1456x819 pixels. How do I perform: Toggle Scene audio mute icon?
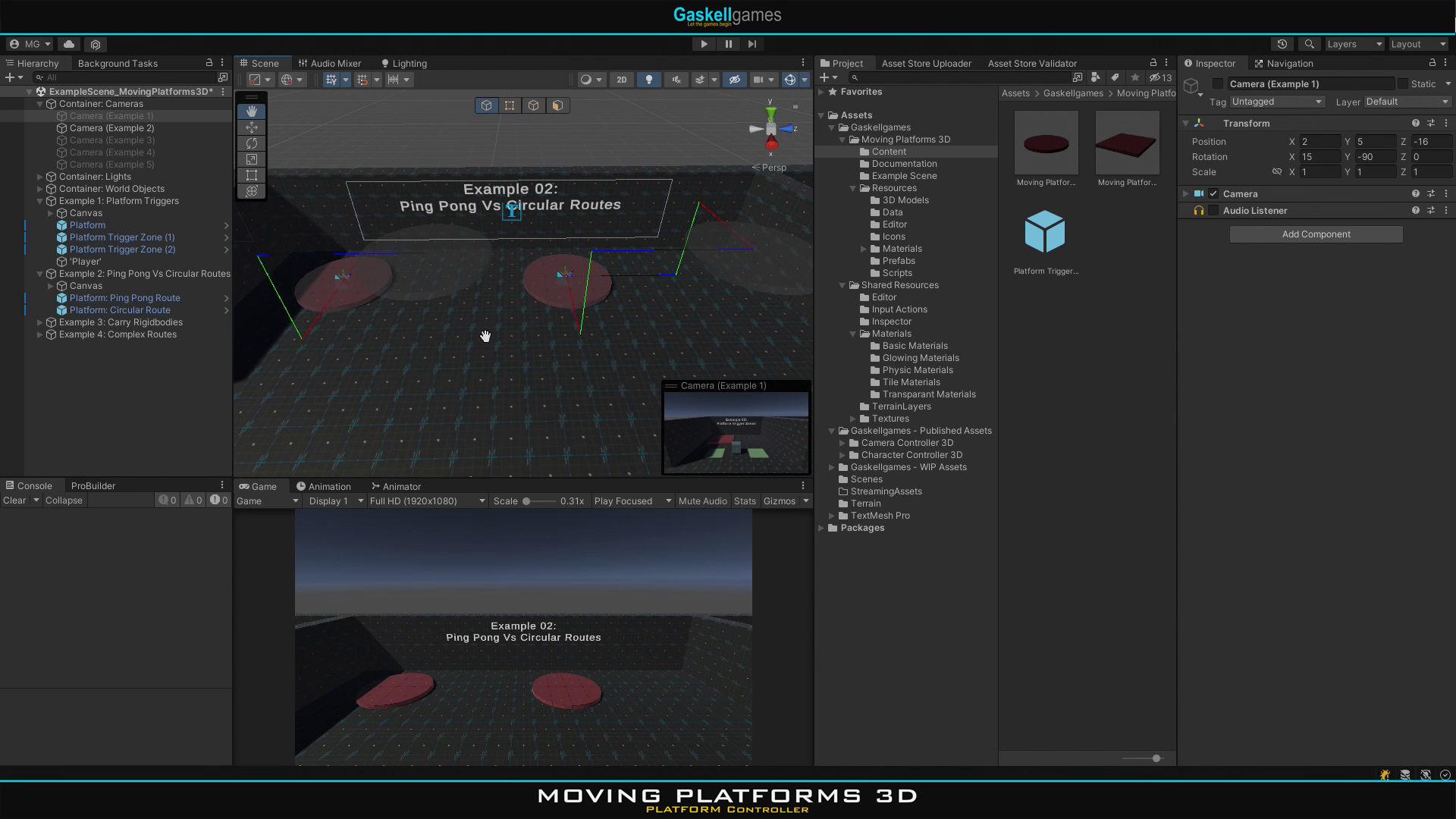tap(676, 80)
